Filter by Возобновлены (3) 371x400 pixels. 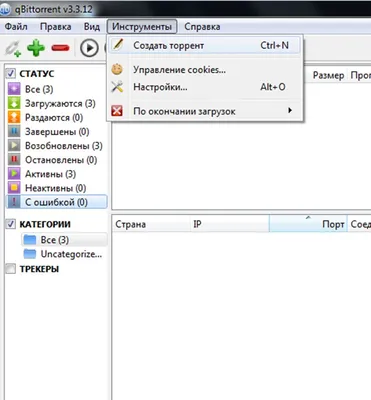pos(64,146)
